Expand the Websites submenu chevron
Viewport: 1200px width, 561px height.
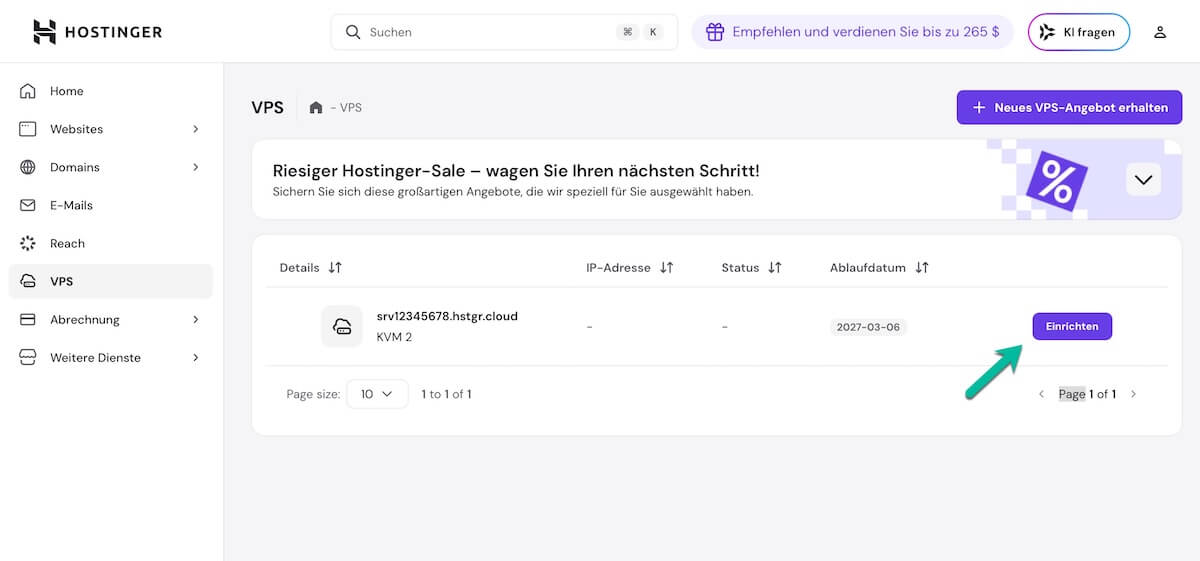pos(196,129)
